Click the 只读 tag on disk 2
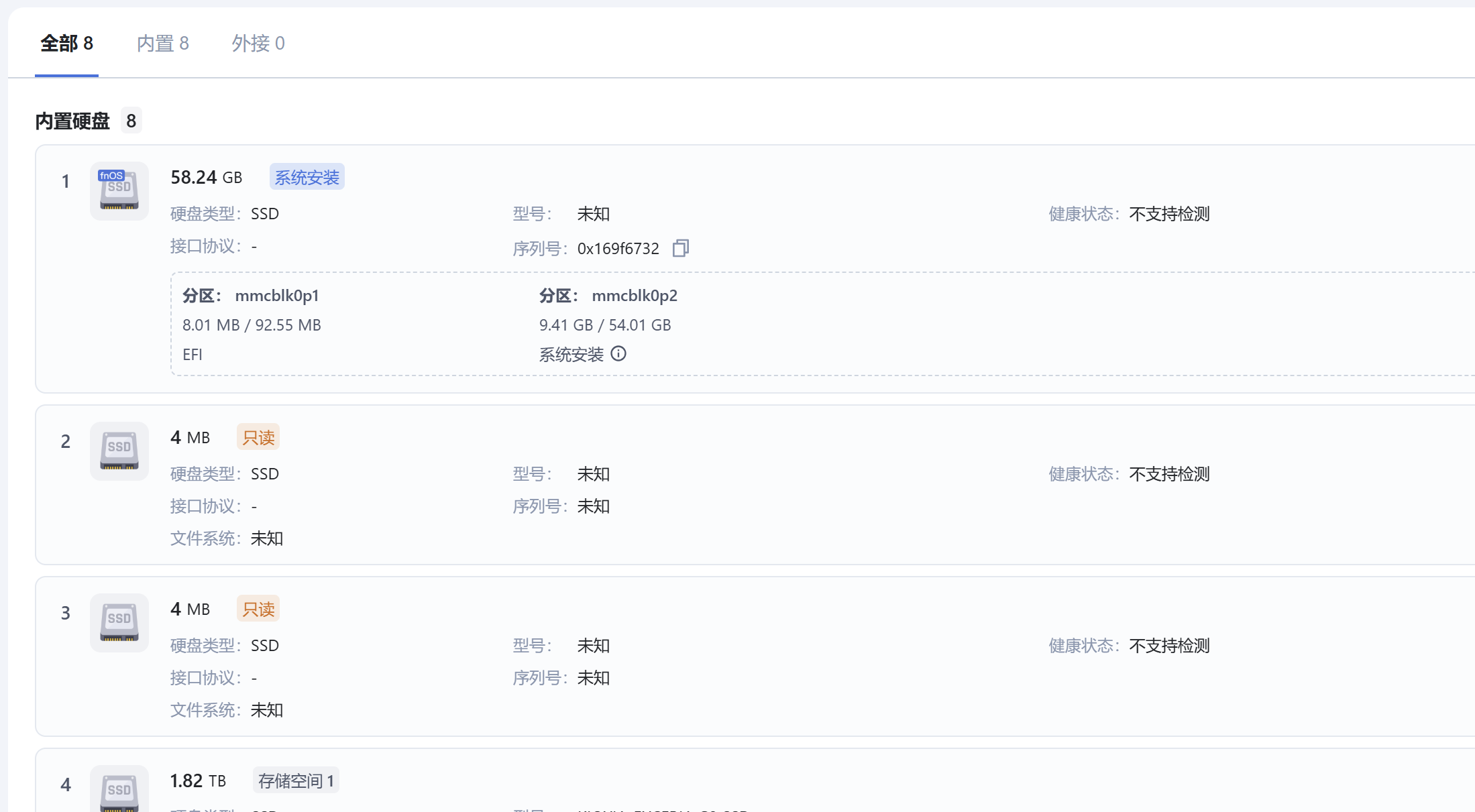 pyautogui.click(x=258, y=437)
